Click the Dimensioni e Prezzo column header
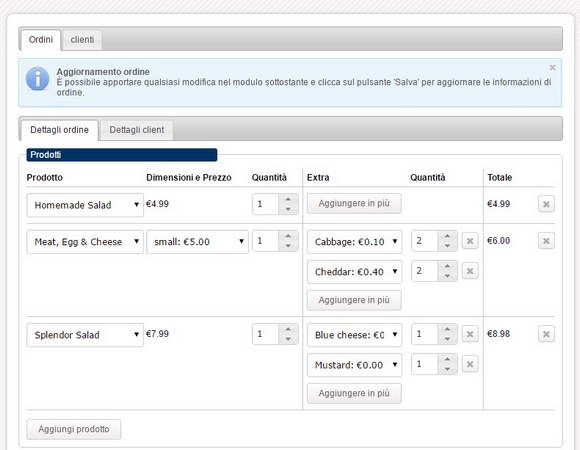The width and height of the screenshot is (580, 450). click(189, 178)
